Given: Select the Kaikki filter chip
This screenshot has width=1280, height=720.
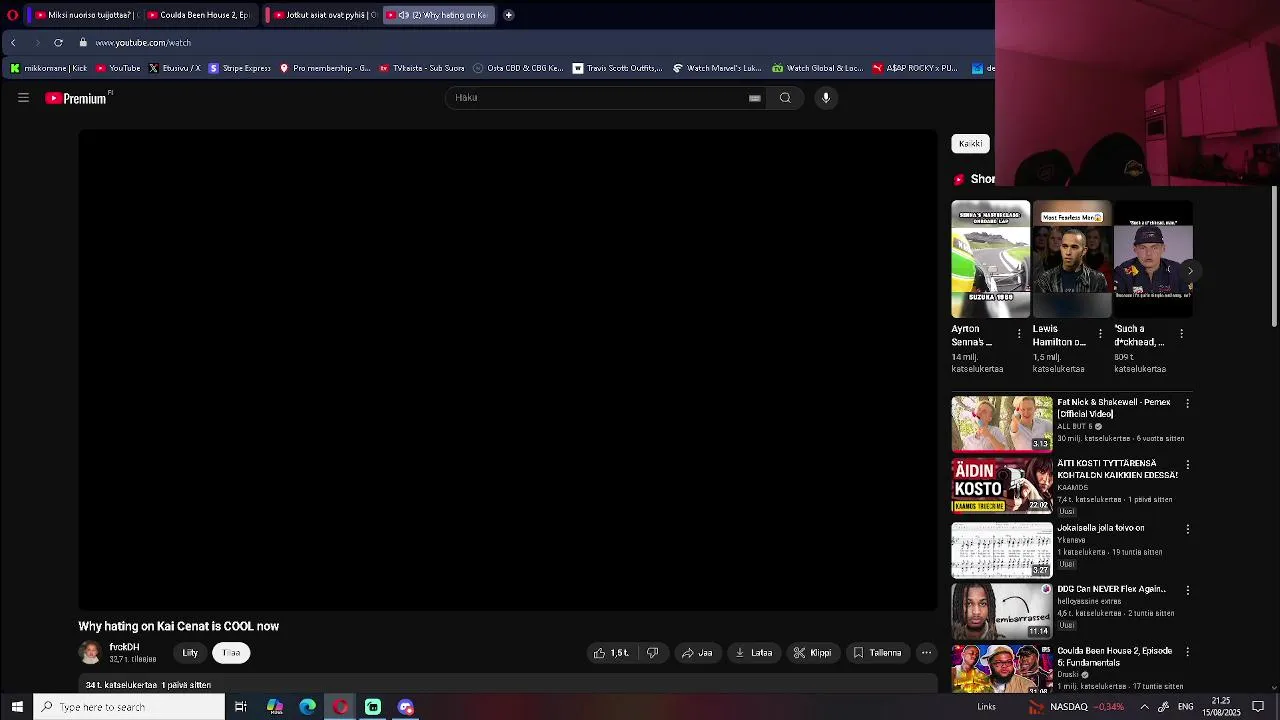Looking at the screenshot, I should [x=970, y=144].
